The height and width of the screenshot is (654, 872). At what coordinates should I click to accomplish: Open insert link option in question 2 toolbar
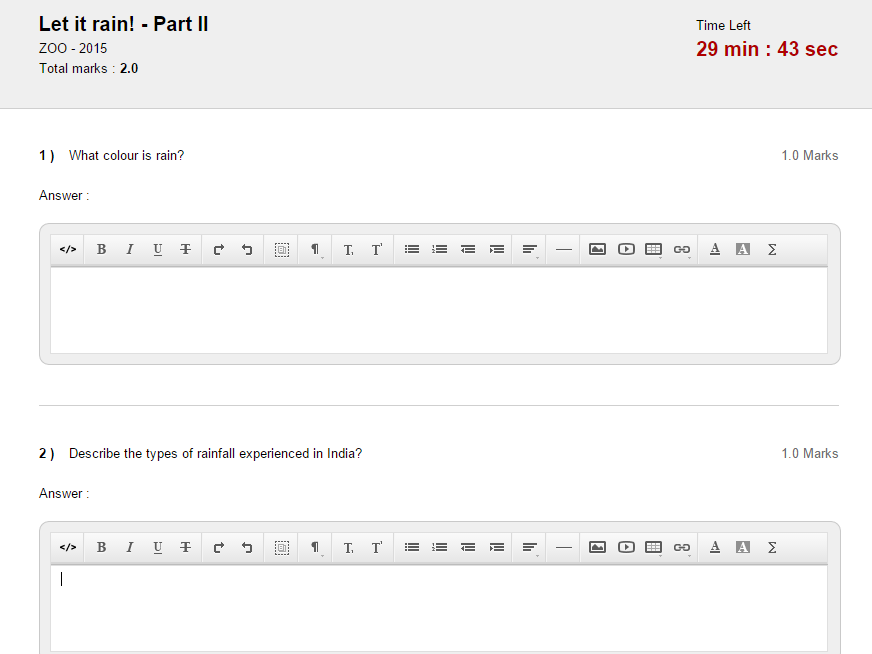tap(682, 548)
